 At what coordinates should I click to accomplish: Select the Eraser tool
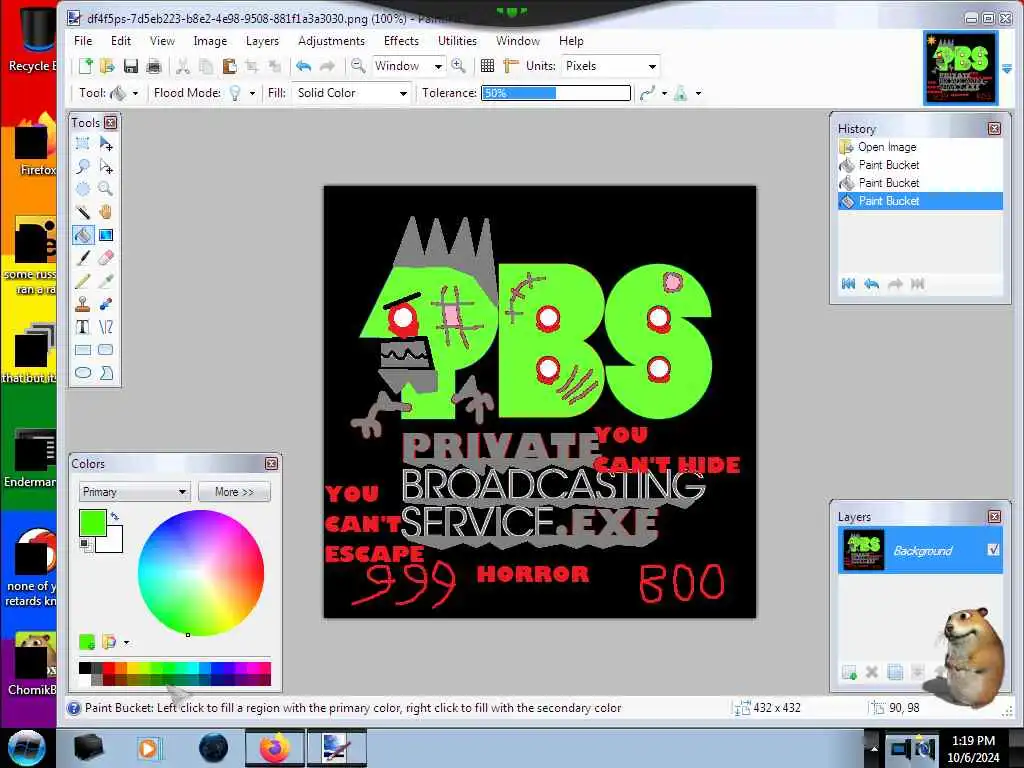(x=106, y=258)
